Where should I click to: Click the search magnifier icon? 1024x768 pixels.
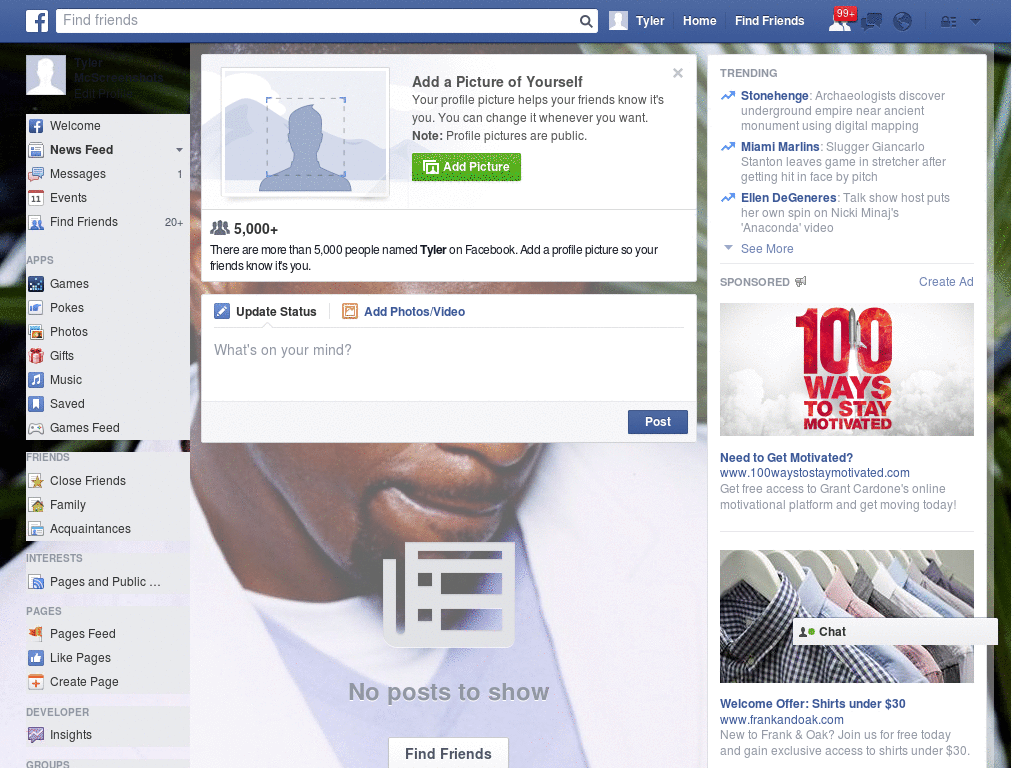586,21
